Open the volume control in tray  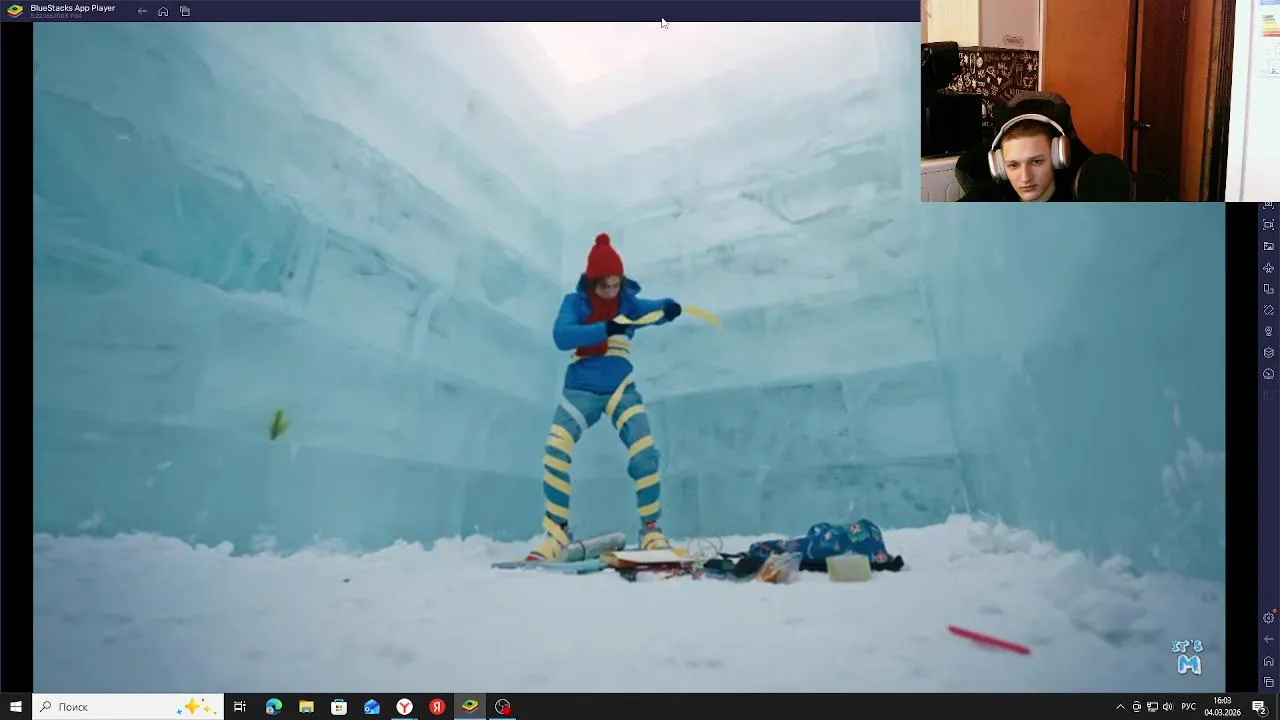coord(1168,707)
